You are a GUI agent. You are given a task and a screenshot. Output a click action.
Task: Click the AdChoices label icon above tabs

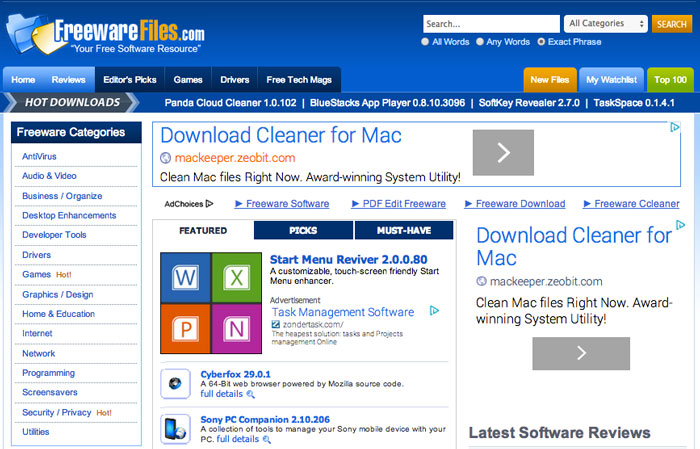pyautogui.click(x=209, y=204)
